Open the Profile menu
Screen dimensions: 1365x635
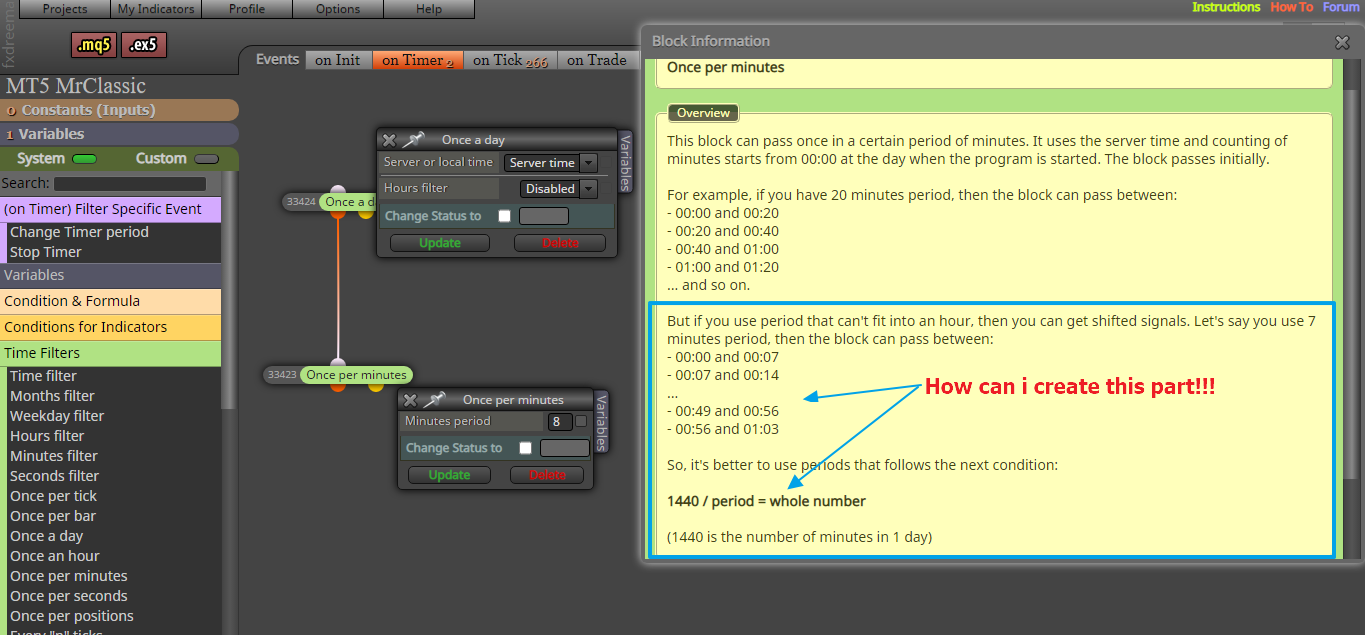[x=247, y=9]
